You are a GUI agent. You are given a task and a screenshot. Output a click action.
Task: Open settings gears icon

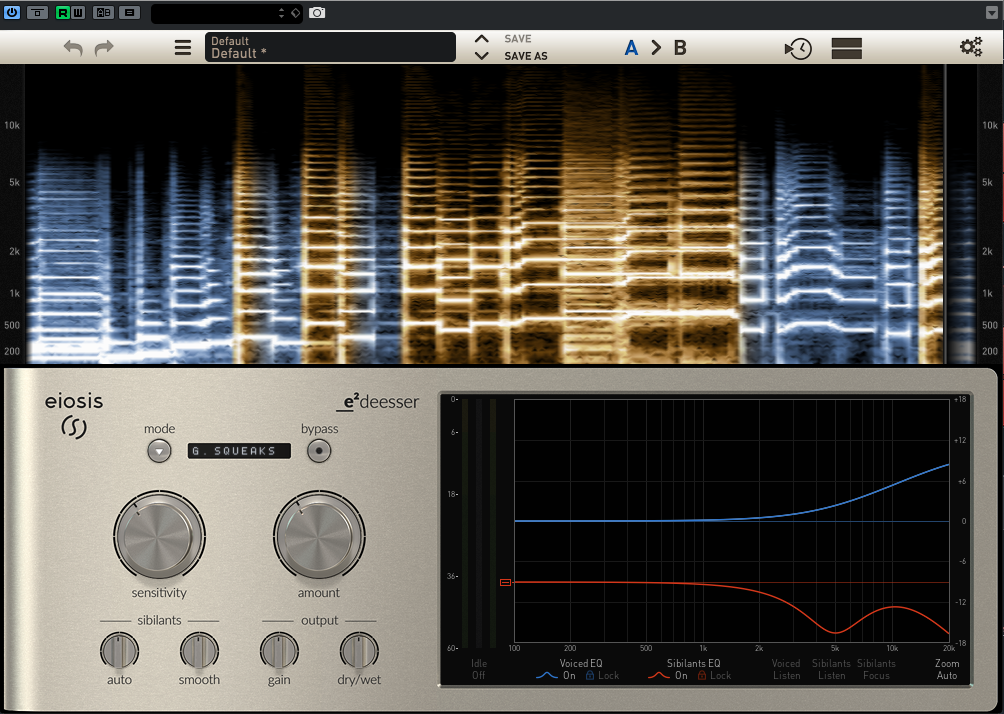click(971, 47)
